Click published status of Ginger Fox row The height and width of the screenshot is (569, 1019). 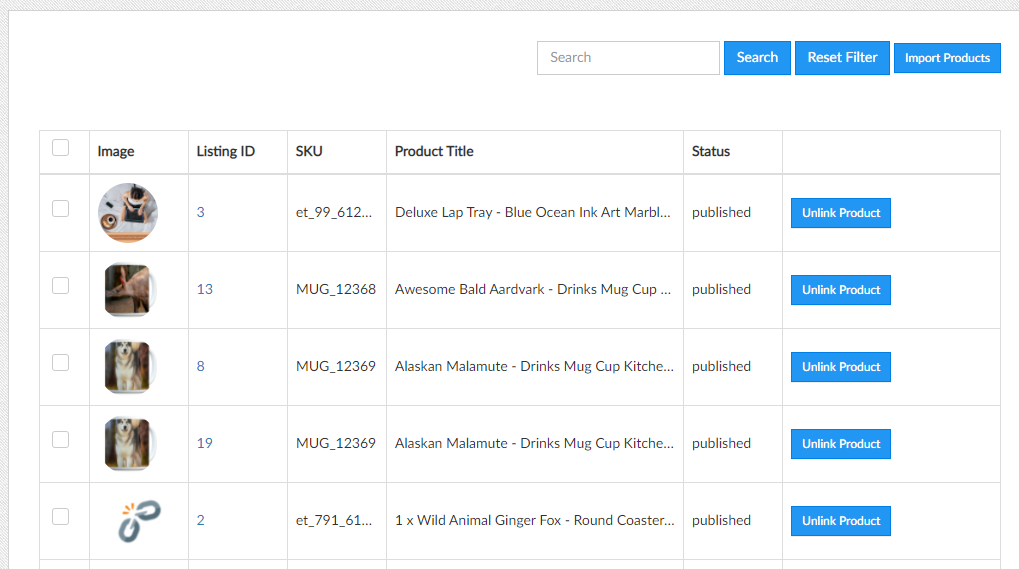coord(721,520)
